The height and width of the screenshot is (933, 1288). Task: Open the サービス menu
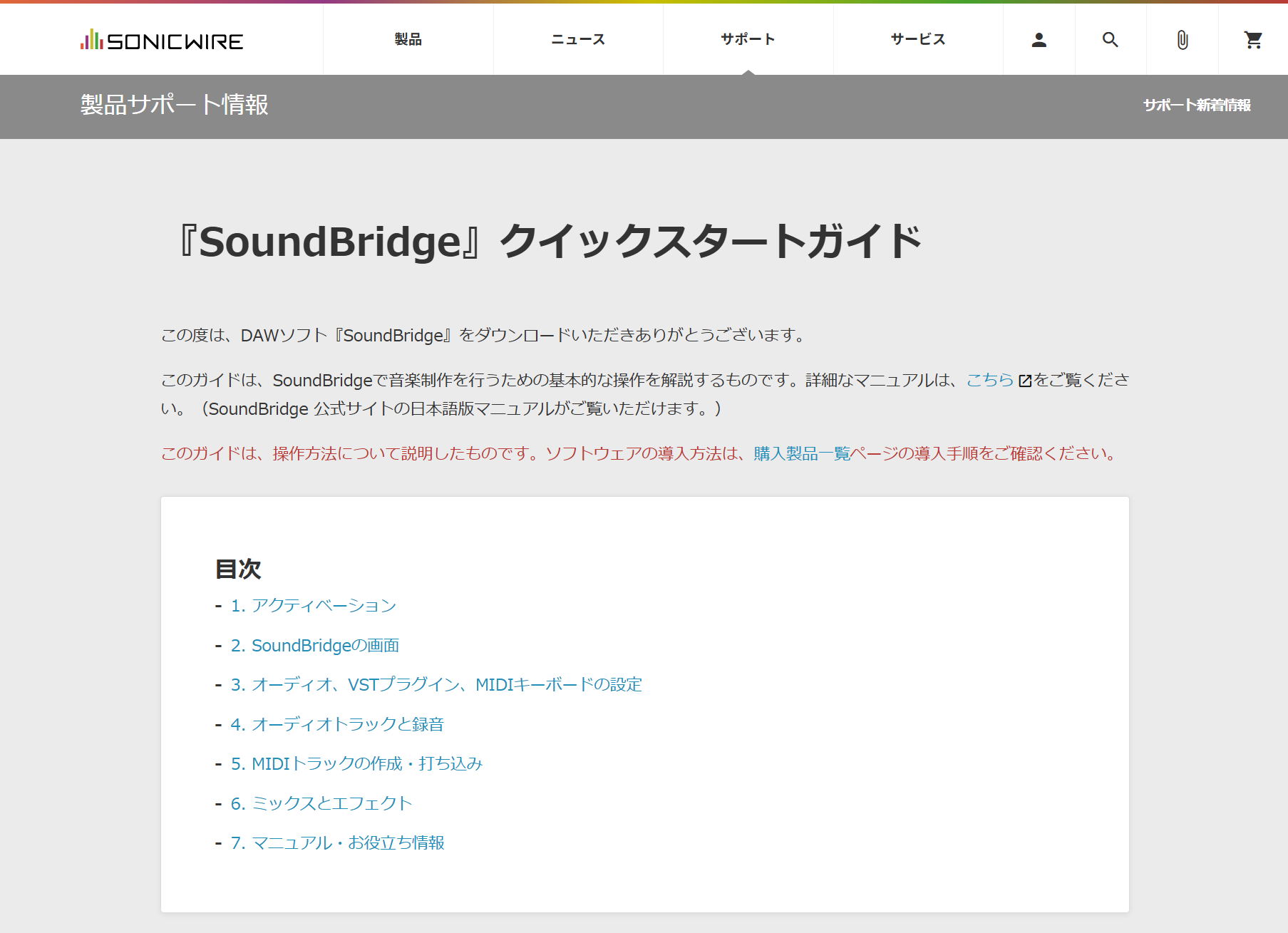[918, 39]
